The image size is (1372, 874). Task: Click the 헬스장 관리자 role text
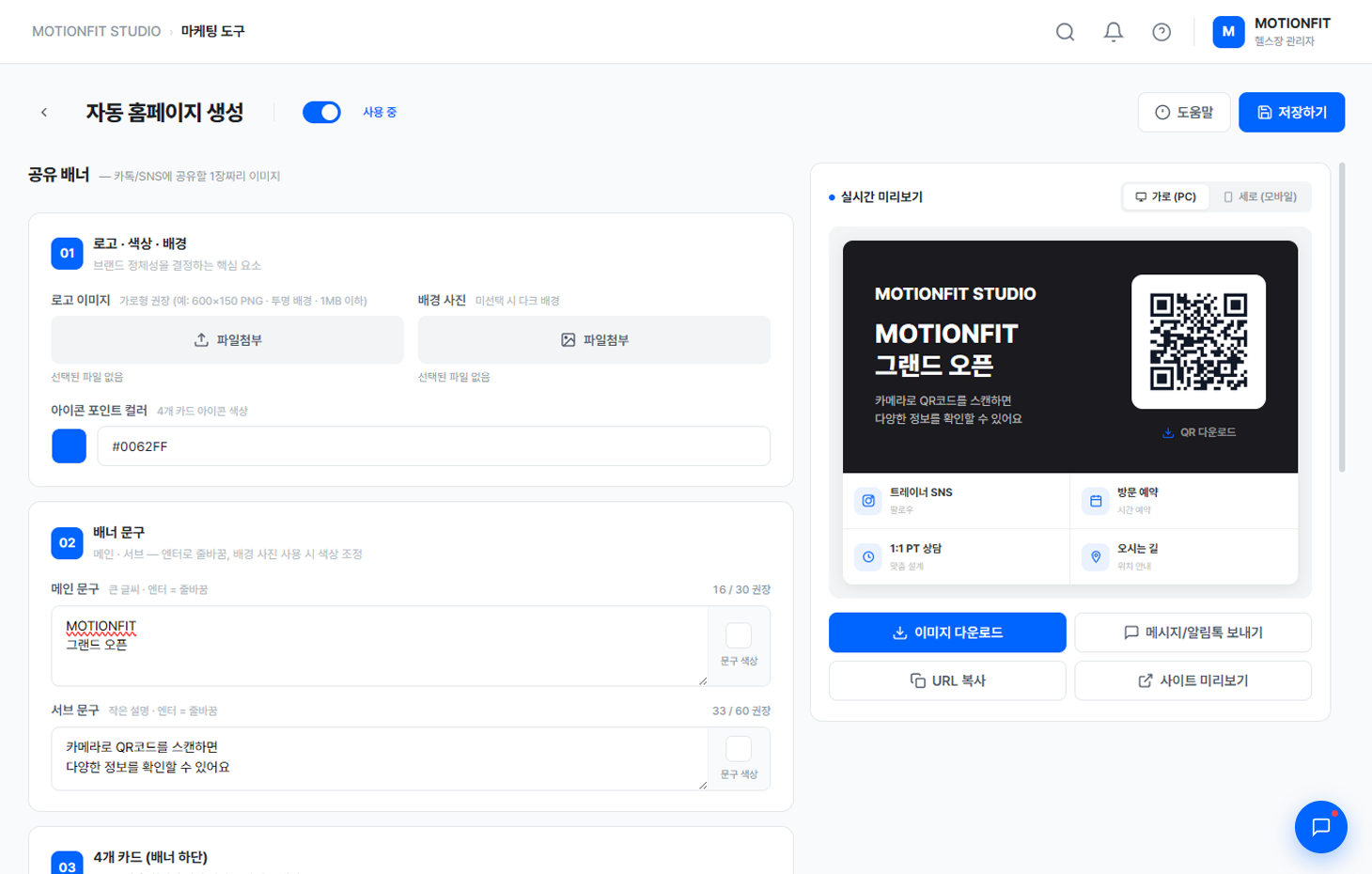click(1285, 41)
